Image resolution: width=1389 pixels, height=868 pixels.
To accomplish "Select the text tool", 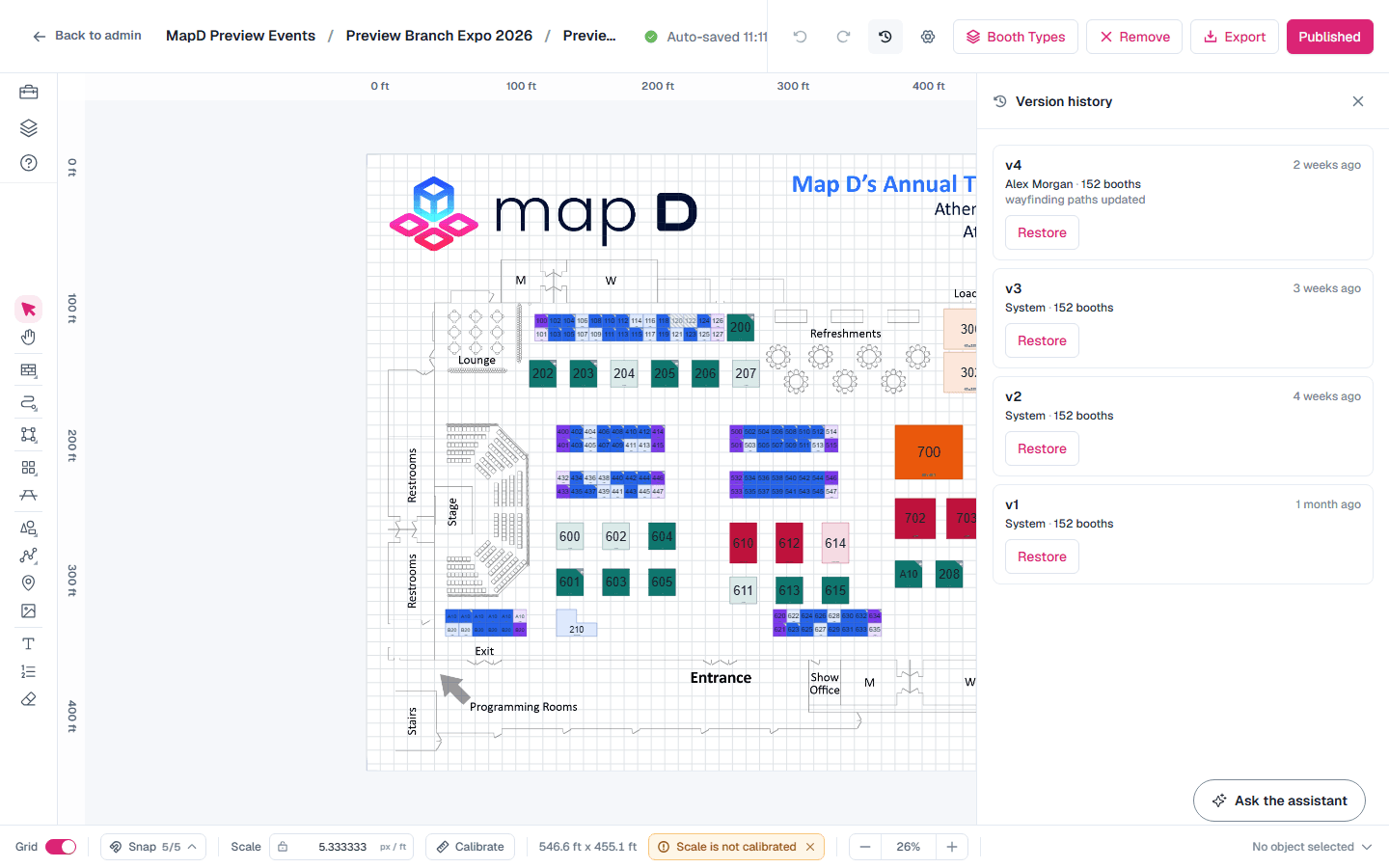I will [x=28, y=643].
